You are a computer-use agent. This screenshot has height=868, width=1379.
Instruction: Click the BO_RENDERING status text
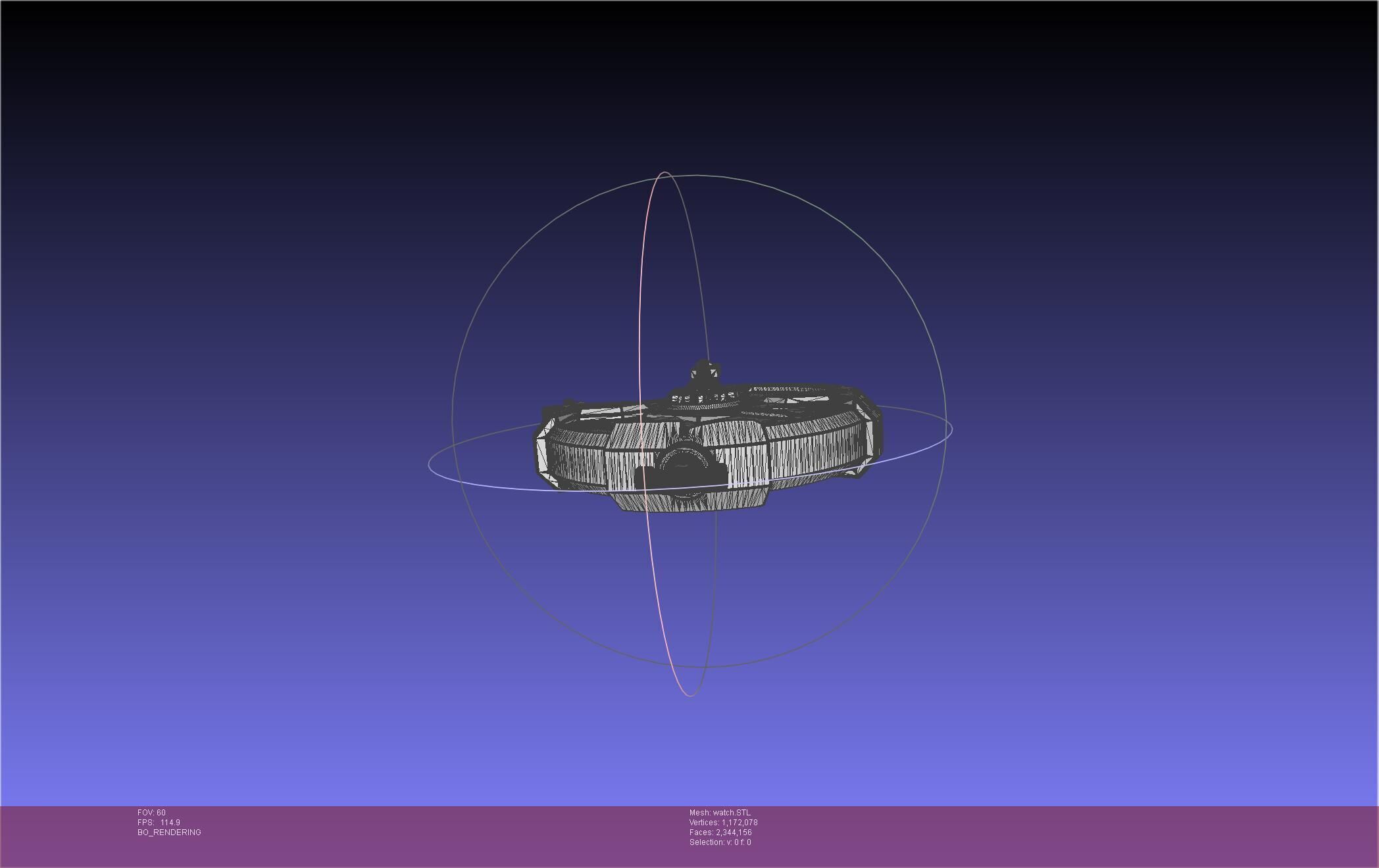169,832
